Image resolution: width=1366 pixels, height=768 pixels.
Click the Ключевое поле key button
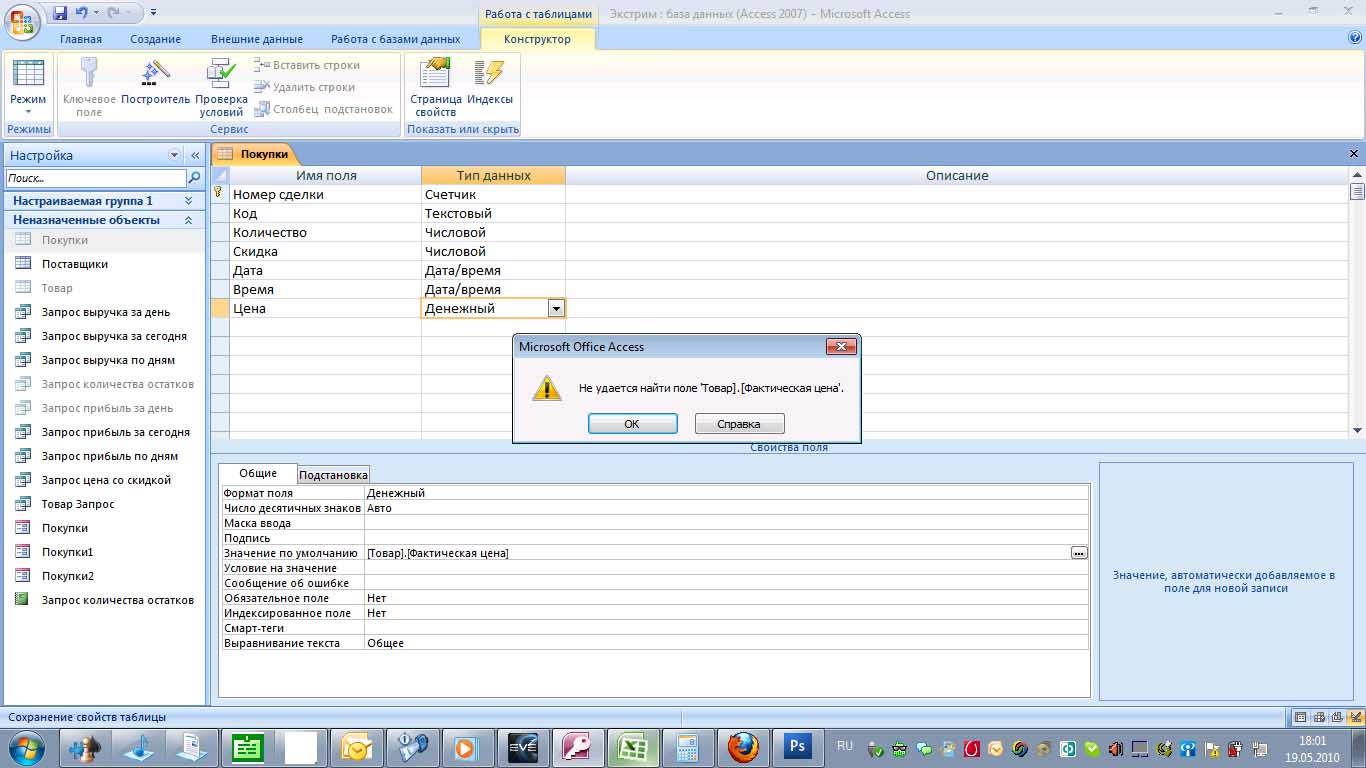click(x=89, y=88)
